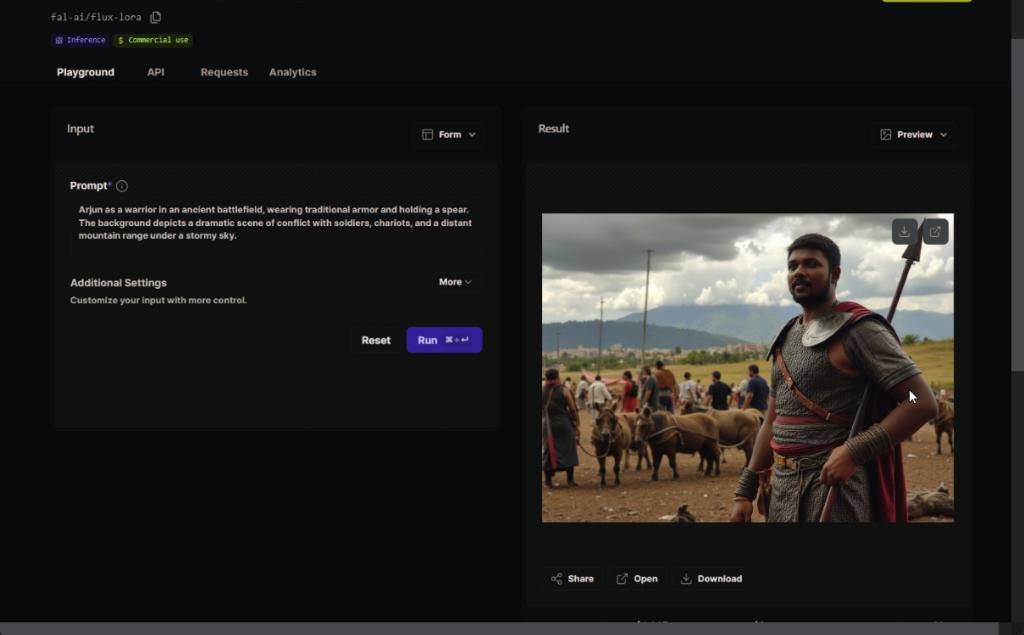Image resolution: width=1024 pixels, height=635 pixels.
Task: Click the Download button below the result
Action: click(x=711, y=579)
